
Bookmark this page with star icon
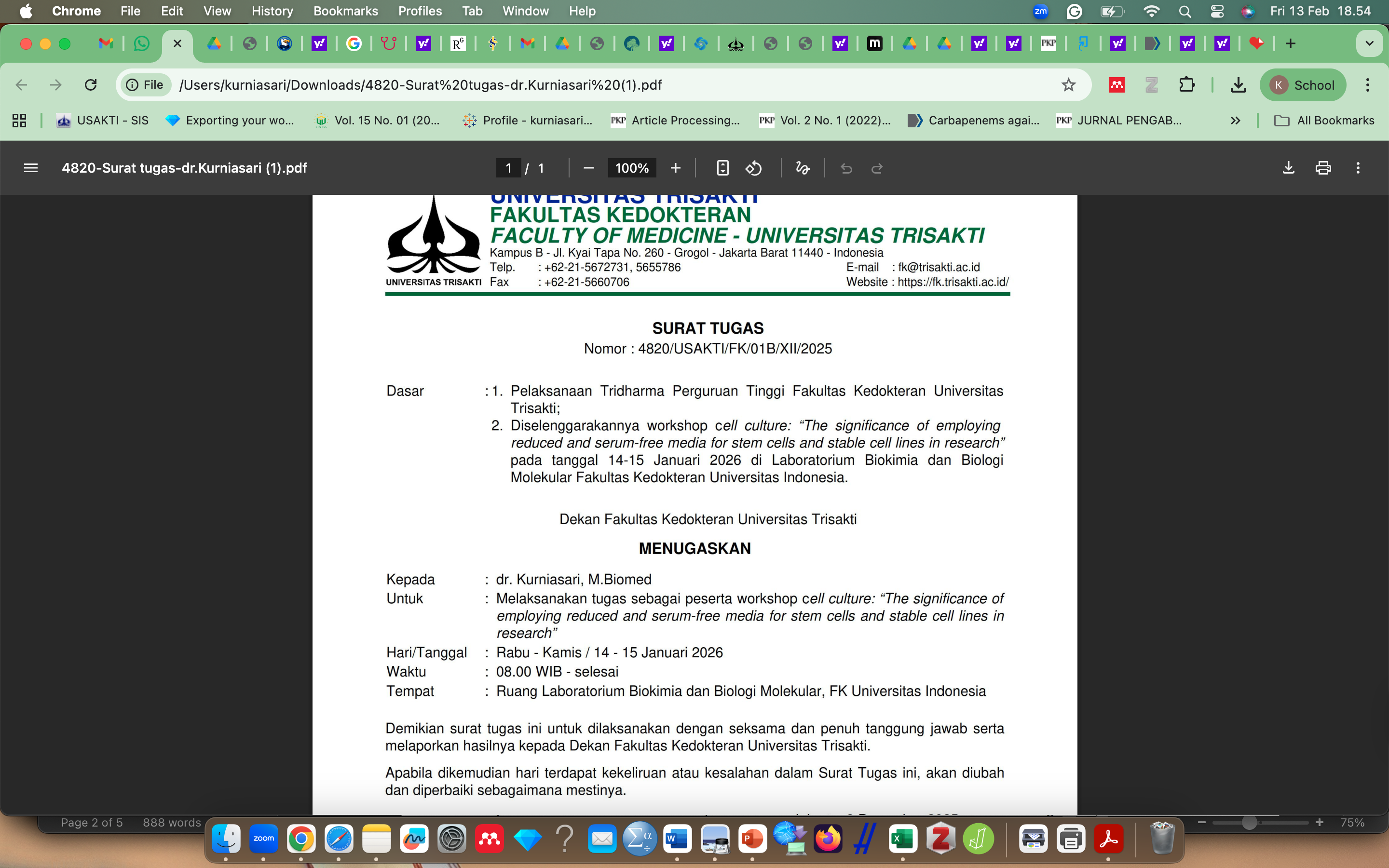(x=1068, y=85)
